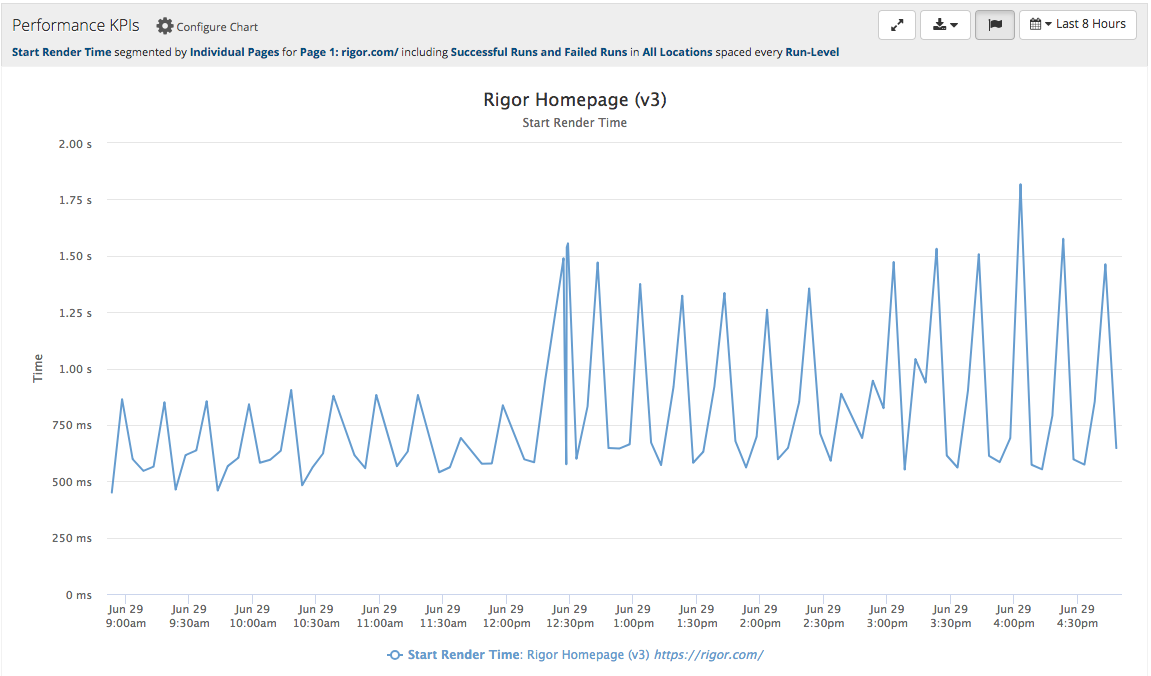Click the Jun 29 4:00pm x-axis label
This screenshot has height=676, width=1151.
tap(1014, 616)
